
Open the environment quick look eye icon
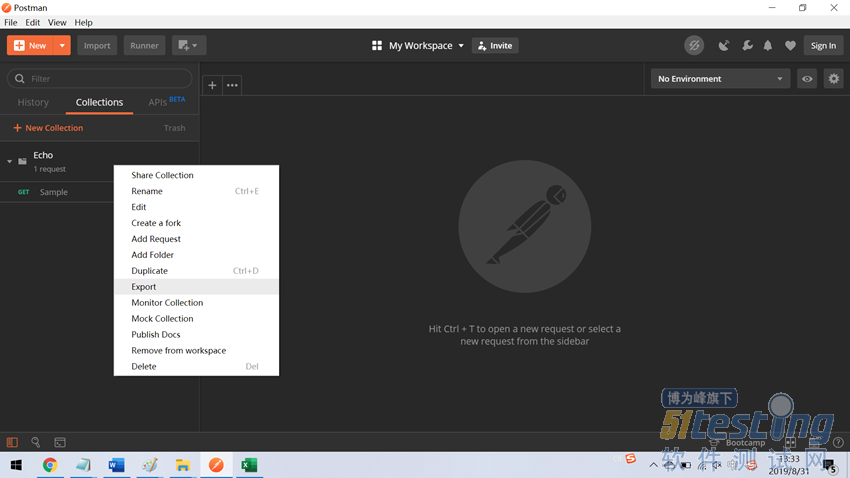pos(807,79)
